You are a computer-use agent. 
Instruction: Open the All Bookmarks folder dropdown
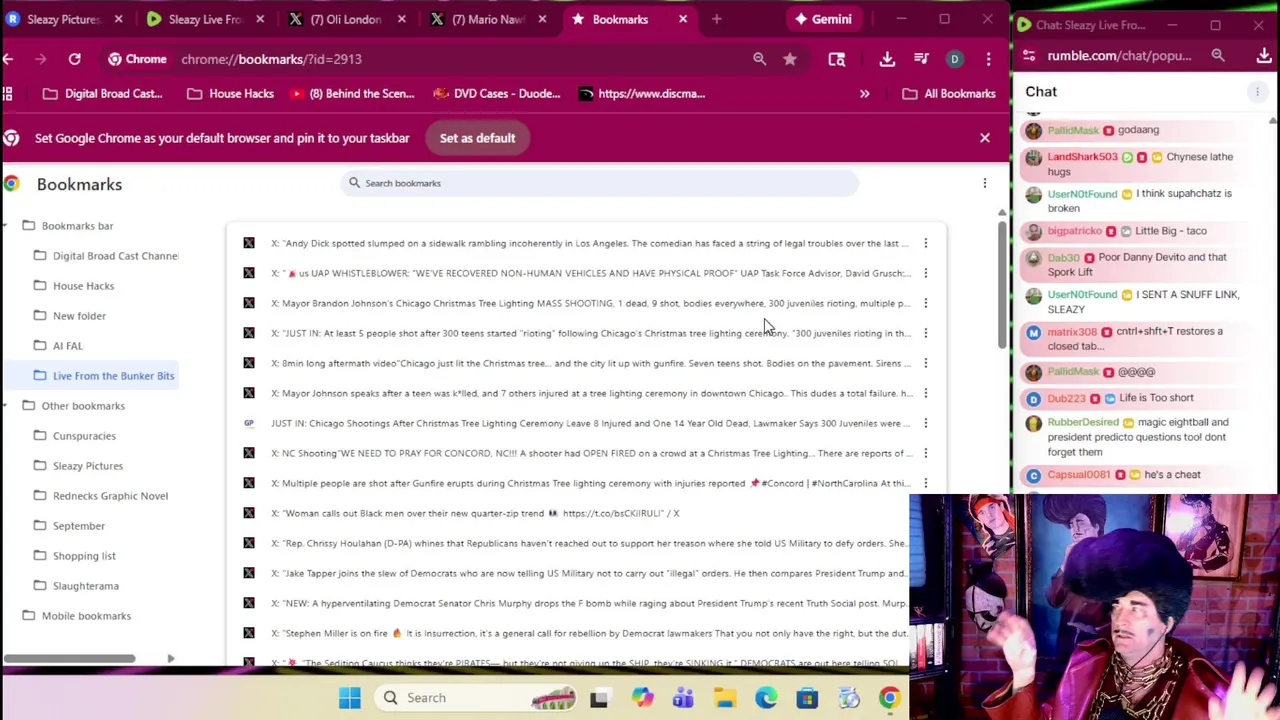coord(948,94)
